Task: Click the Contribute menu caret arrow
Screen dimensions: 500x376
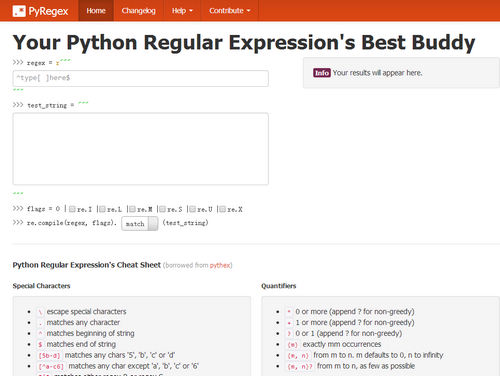Action: [x=248, y=11]
